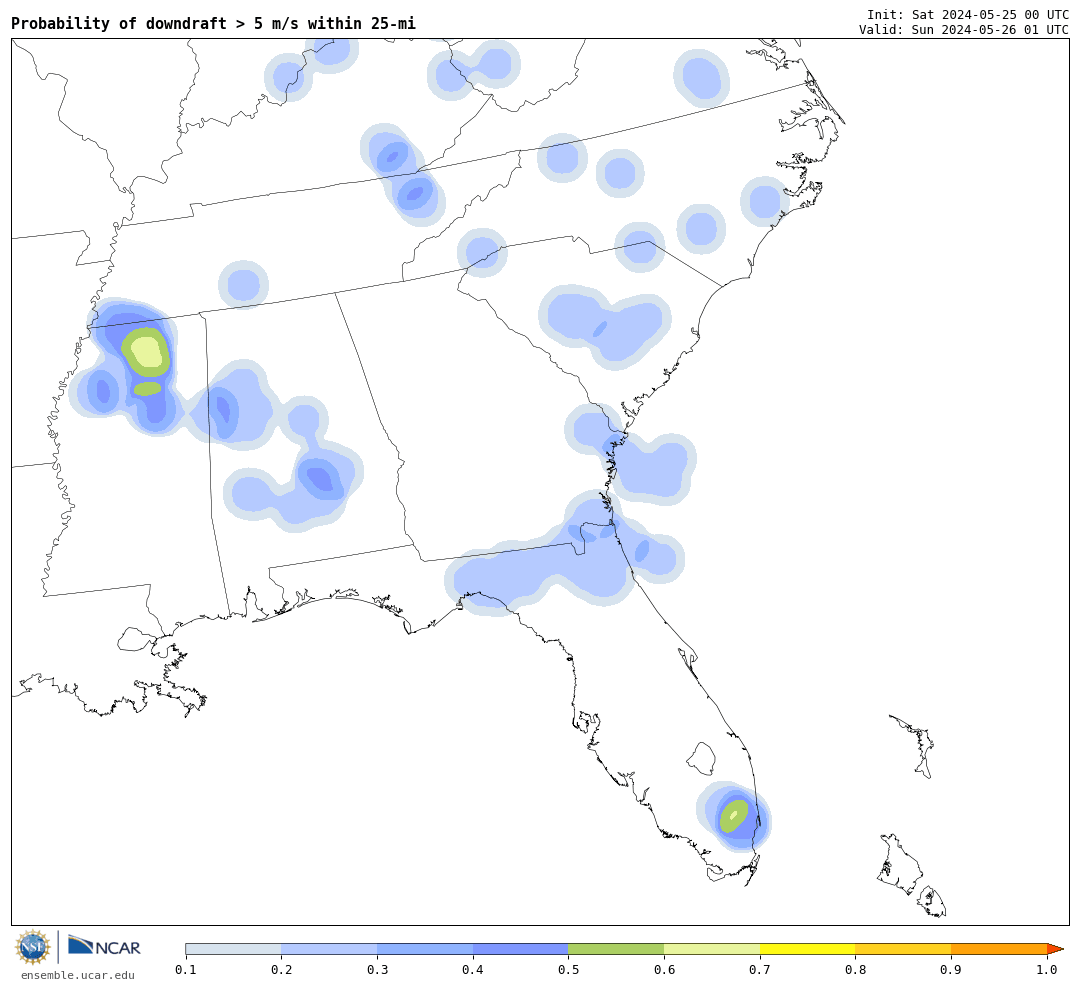
Task: Click the 'Valid: Sun 2024-05-26 01 UTC' text
Action: click(x=964, y=30)
